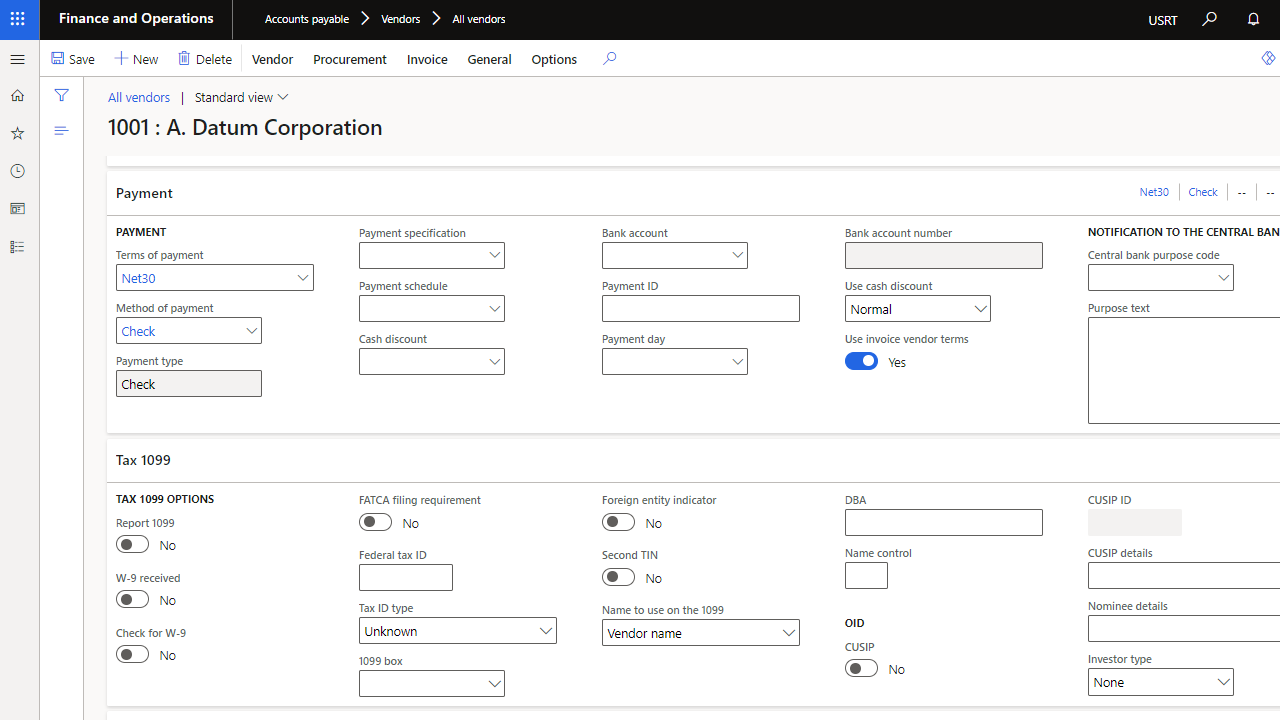The height and width of the screenshot is (720, 1280).
Task: Click the notifications bell icon
Action: point(1253,19)
